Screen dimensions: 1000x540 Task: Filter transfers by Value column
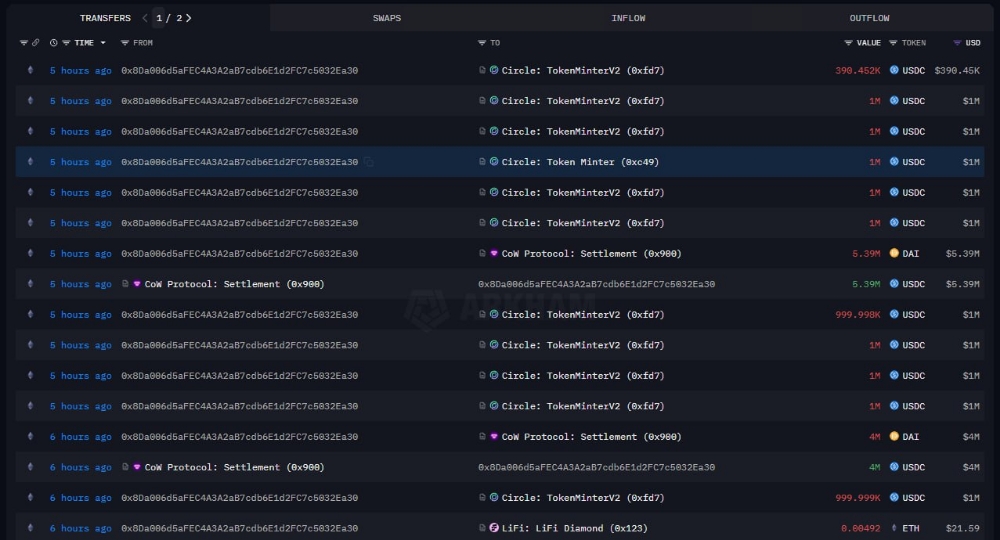point(849,43)
